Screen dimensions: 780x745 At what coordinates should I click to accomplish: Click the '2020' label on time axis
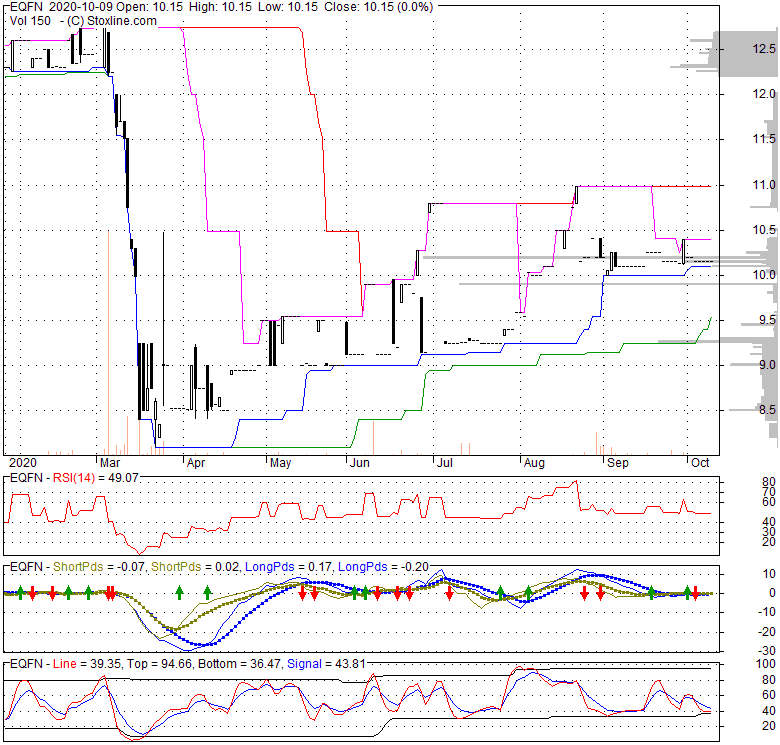click(23, 463)
